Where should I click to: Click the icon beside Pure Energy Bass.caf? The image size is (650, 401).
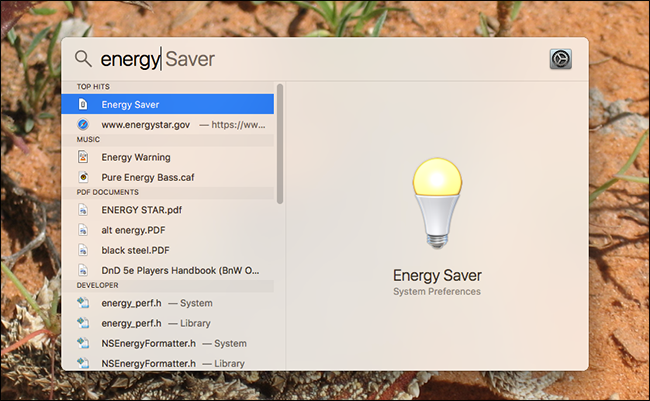83,177
